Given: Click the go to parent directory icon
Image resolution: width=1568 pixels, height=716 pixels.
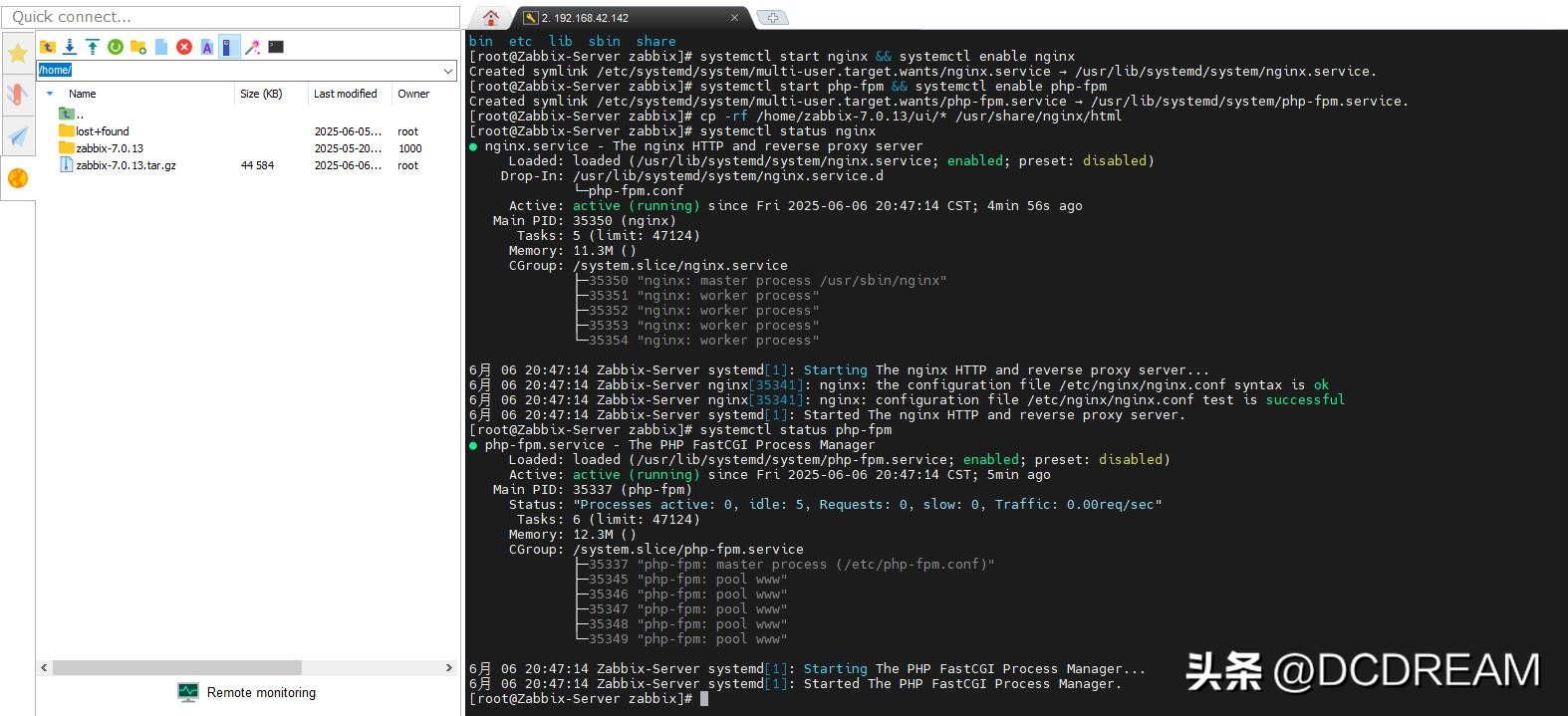Looking at the screenshot, I should tap(47, 47).
